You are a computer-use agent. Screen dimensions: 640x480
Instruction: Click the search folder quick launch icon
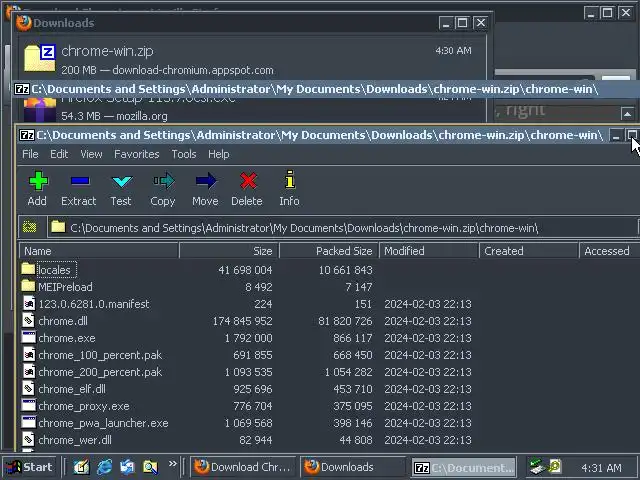pos(150,467)
